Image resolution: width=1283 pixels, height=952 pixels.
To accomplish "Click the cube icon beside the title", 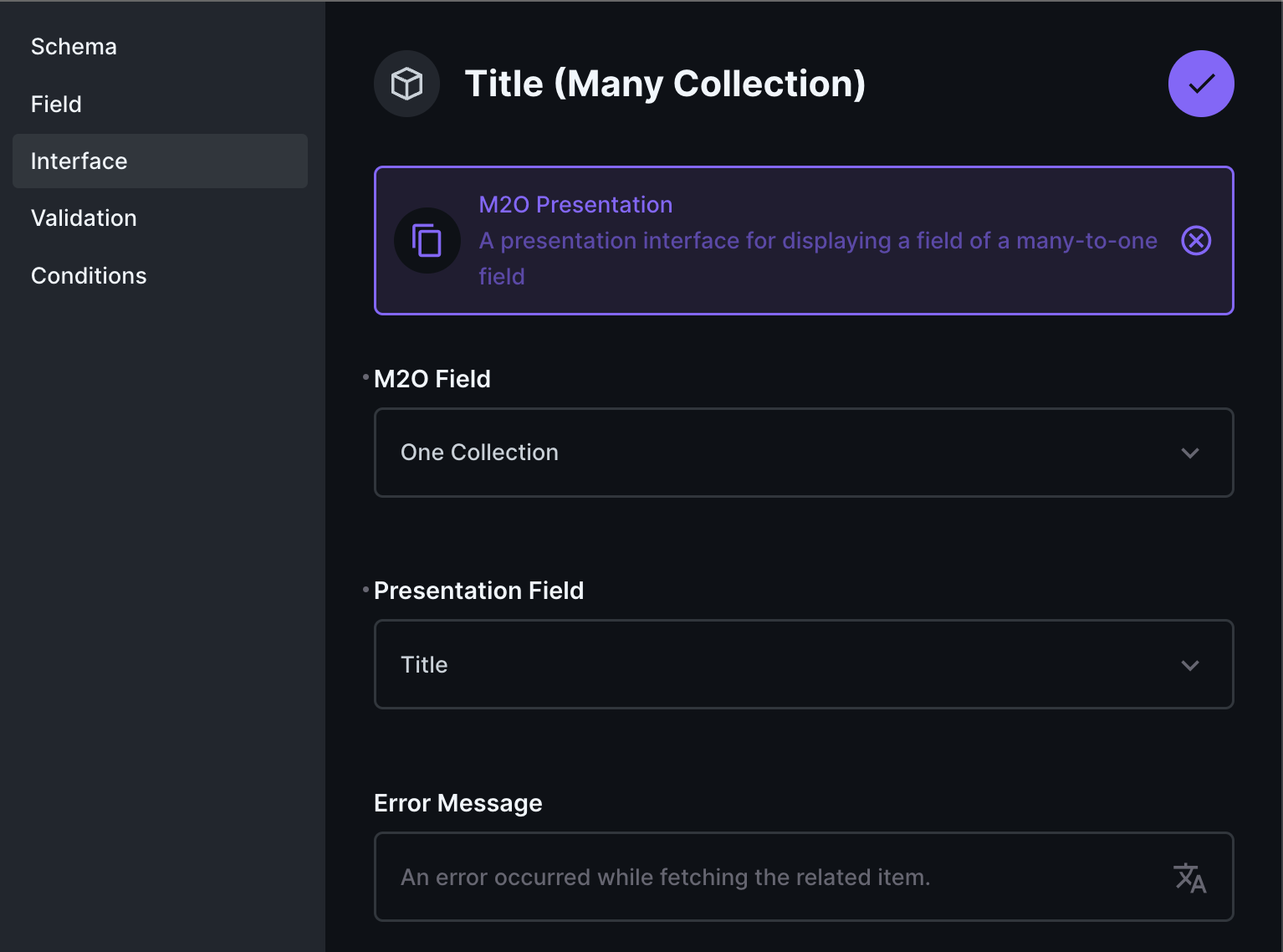I will click(x=407, y=84).
